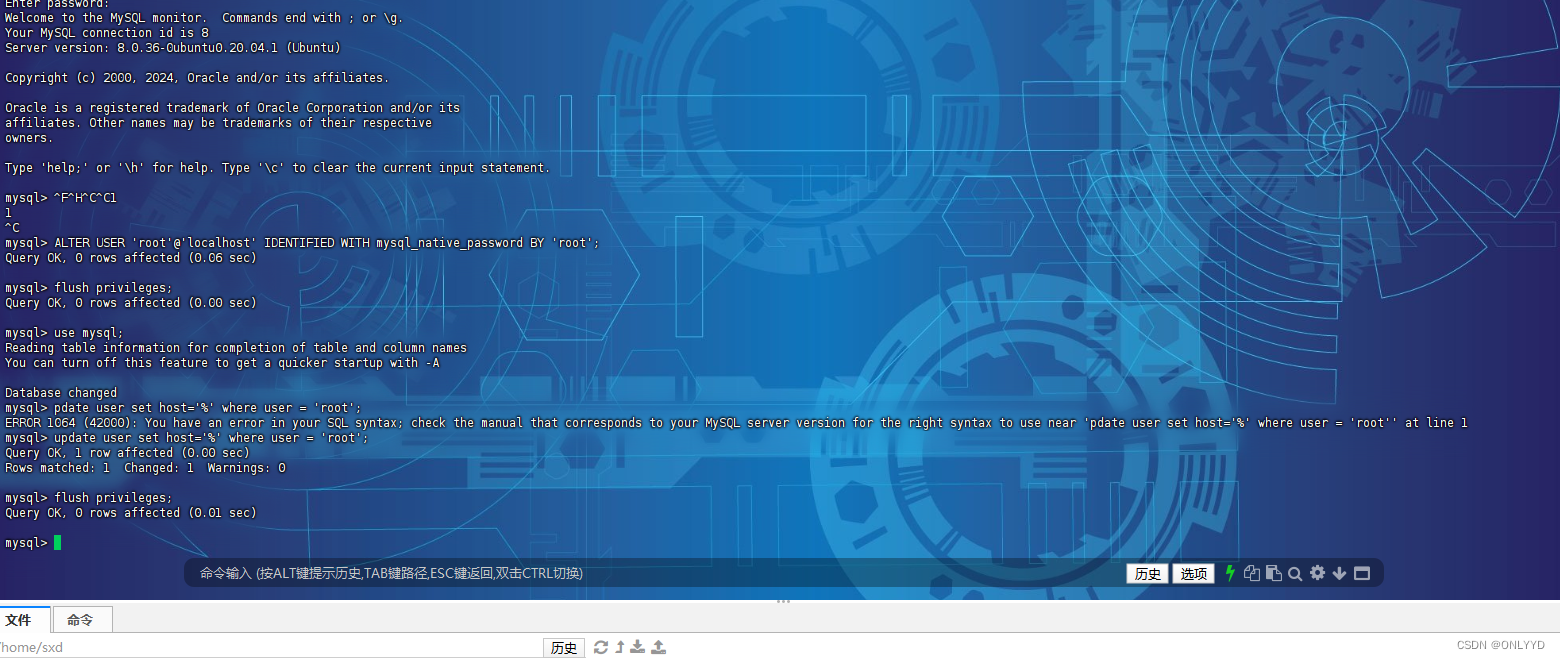The width and height of the screenshot is (1560, 659).
Task: Click 'update user set host' successful command line
Action: (x=187, y=437)
